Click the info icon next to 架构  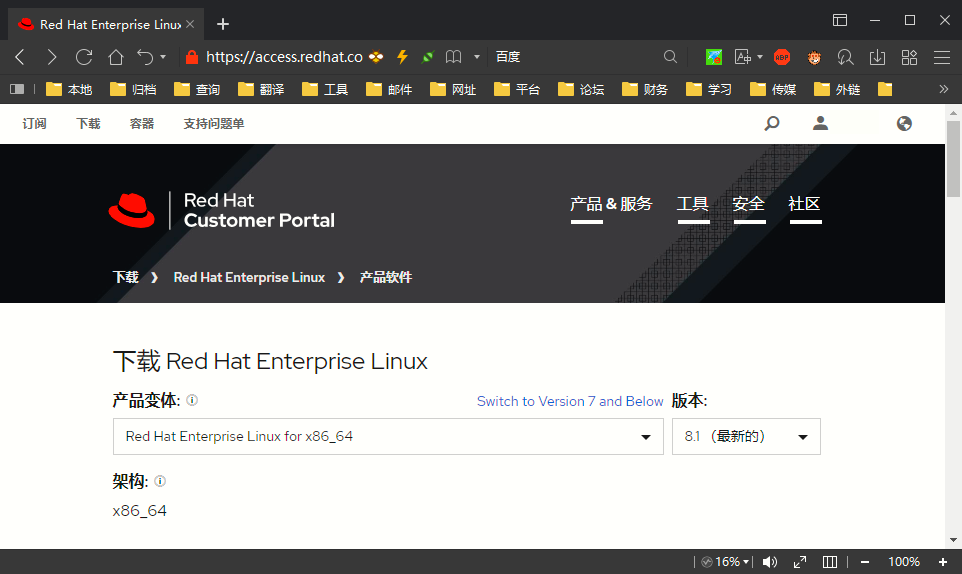(x=160, y=481)
